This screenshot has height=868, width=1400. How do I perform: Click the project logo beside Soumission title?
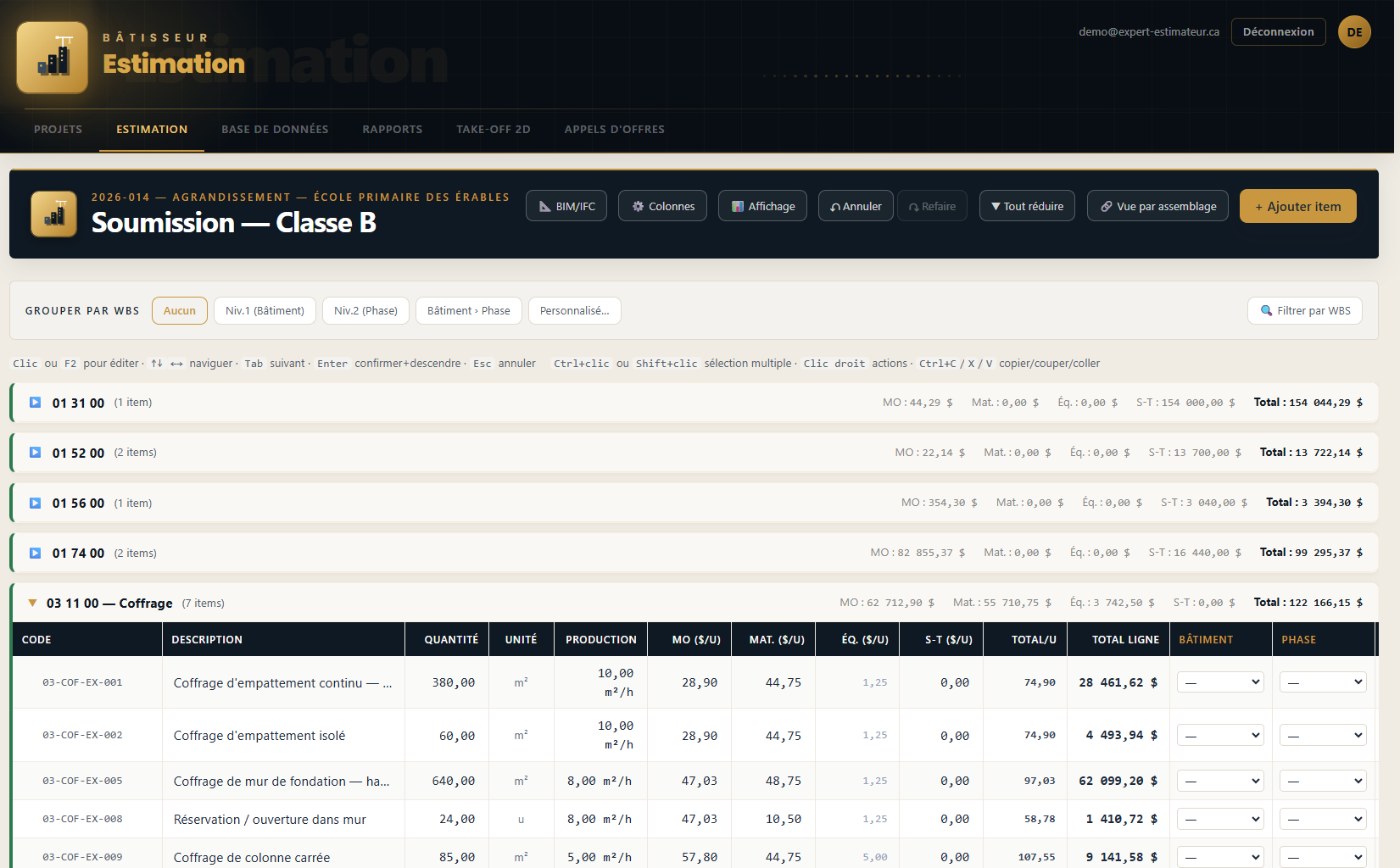54,214
